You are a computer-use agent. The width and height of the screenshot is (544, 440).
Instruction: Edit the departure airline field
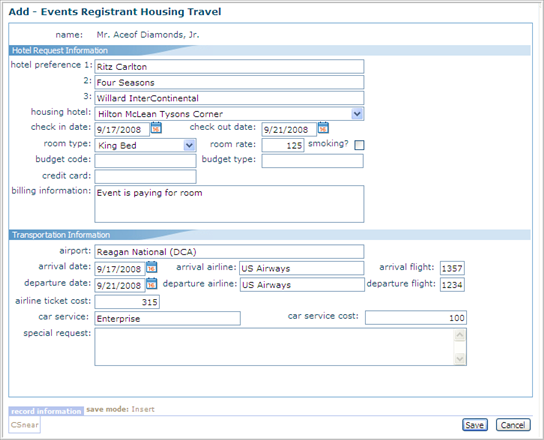click(x=302, y=285)
